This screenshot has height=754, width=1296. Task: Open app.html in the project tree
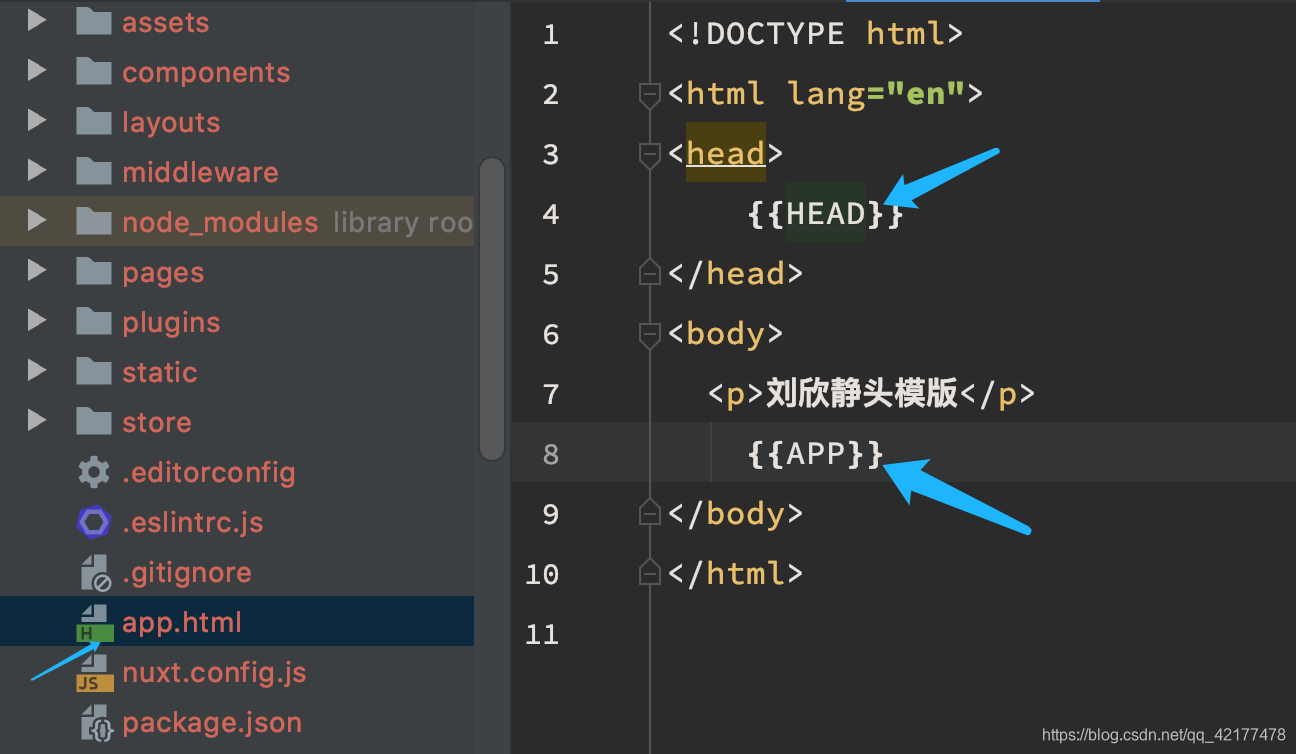point(182,622)
